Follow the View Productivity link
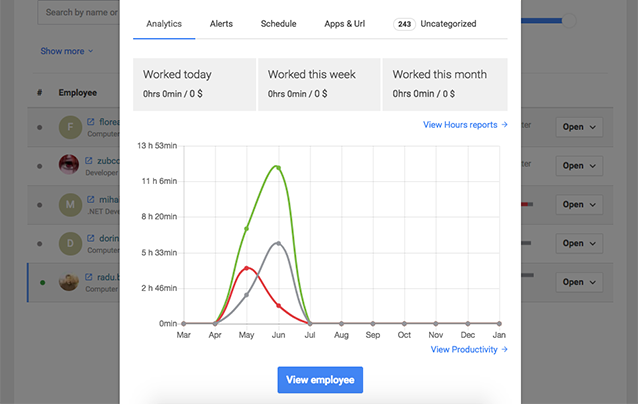The height and width of the screenshot is (404, 638). tap(469, 349)
